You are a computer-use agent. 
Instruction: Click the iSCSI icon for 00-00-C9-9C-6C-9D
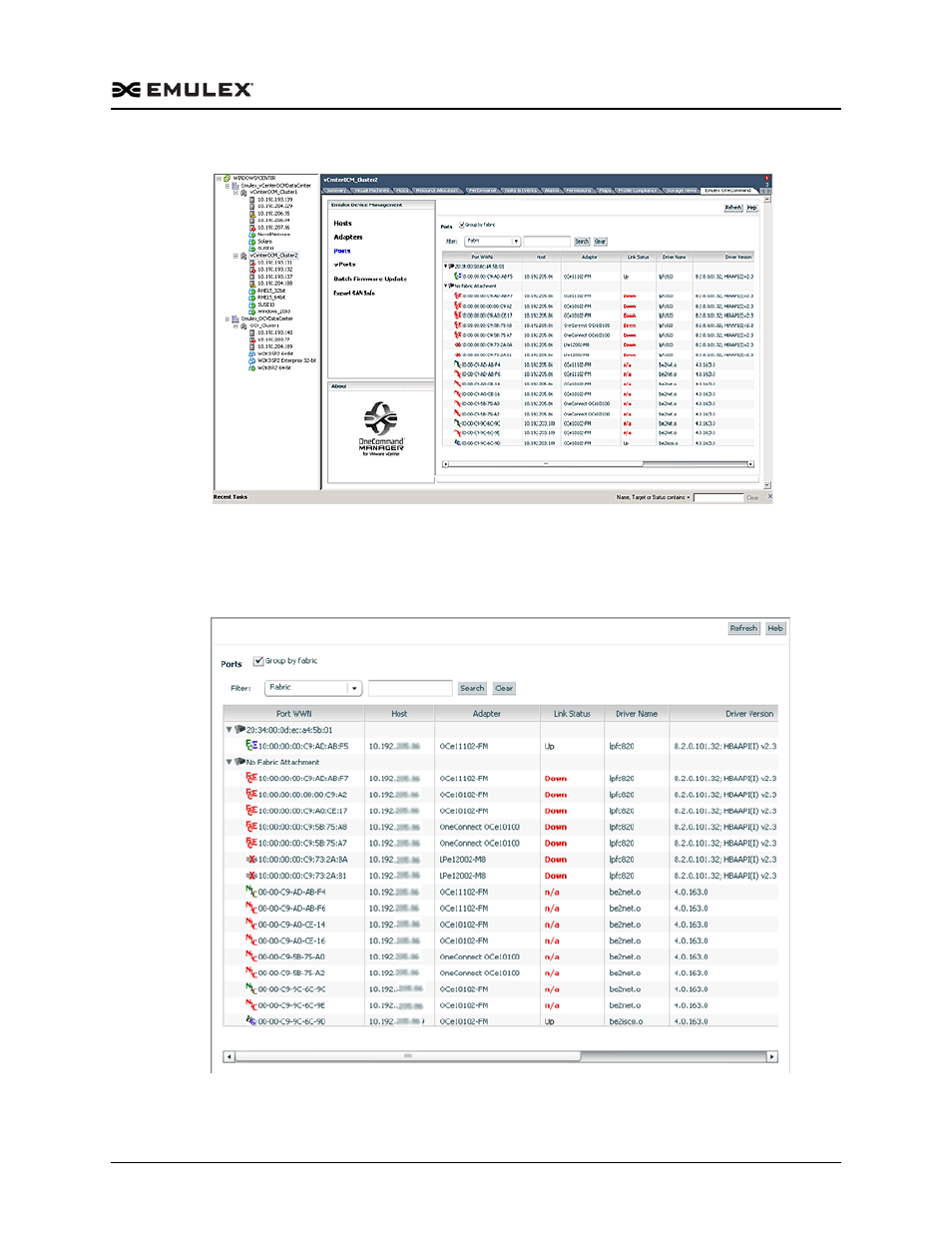click(251, 1021)
